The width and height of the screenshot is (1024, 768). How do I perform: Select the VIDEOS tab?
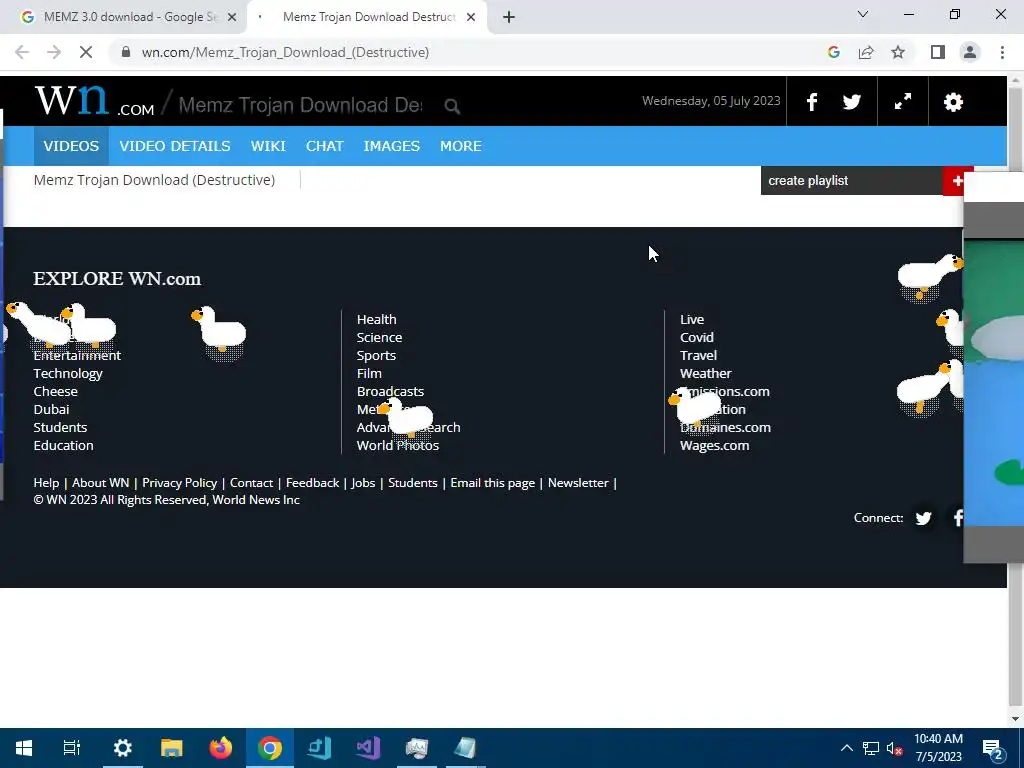pyautogui.click(x=71, y=146)
